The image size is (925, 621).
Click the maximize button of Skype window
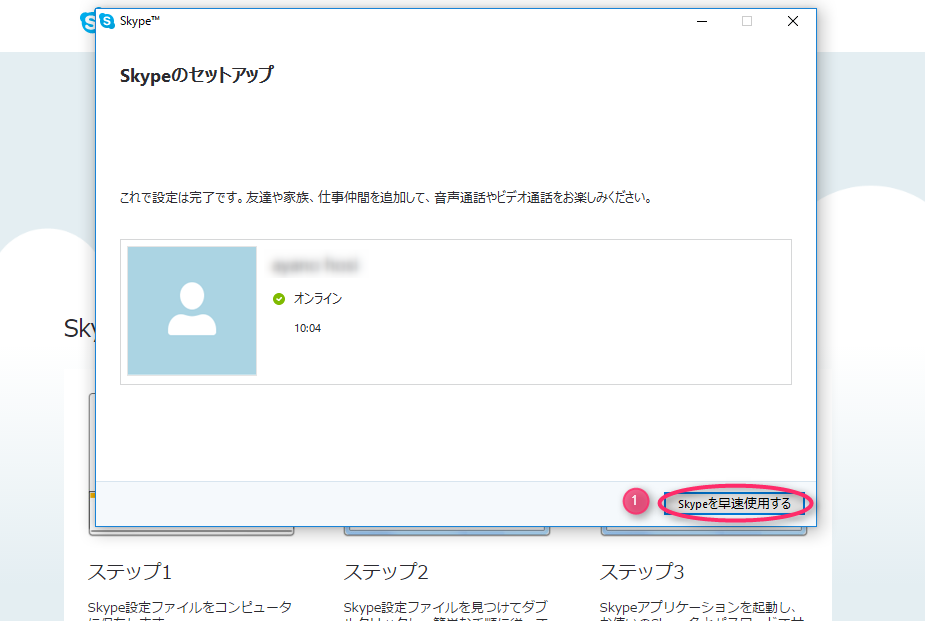[x=747, y=21]
